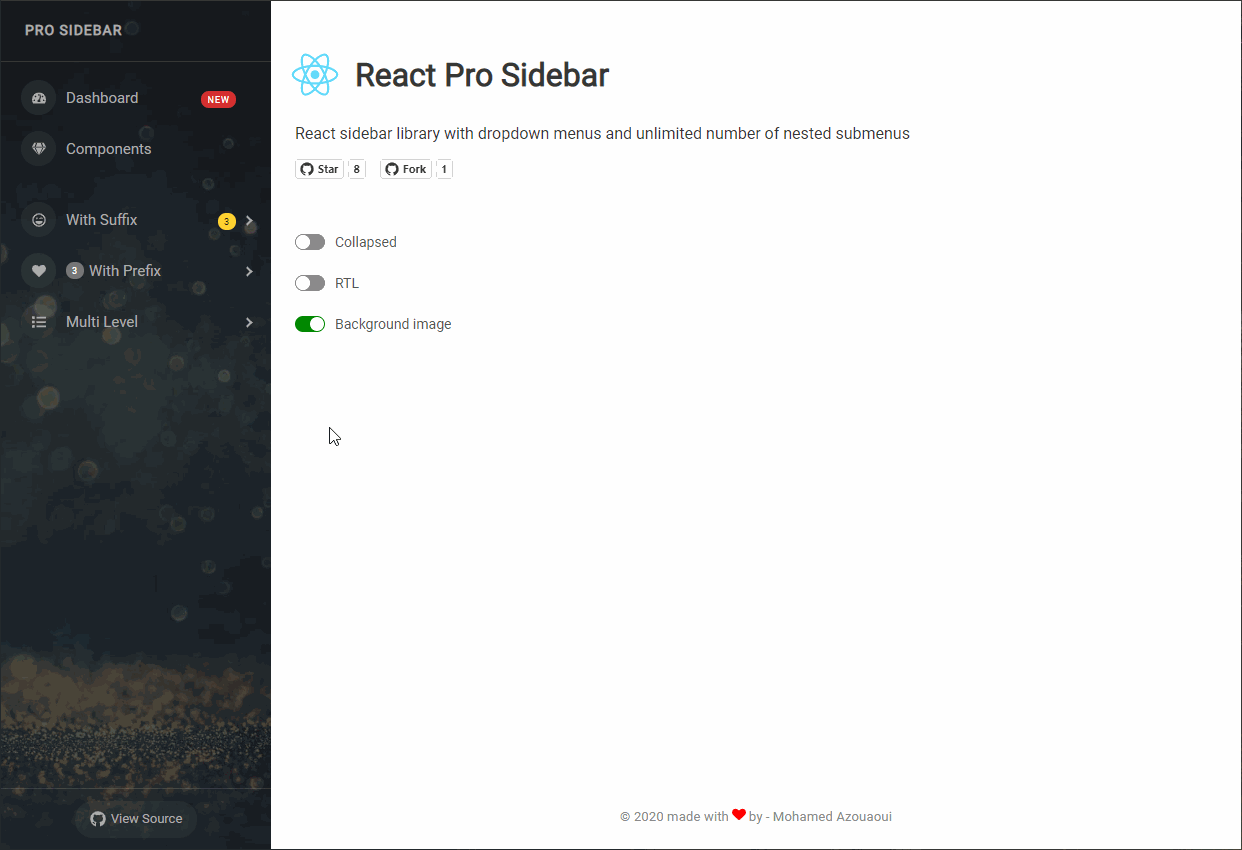Click the star count showing 8
1242x850 pixels.
356,168
